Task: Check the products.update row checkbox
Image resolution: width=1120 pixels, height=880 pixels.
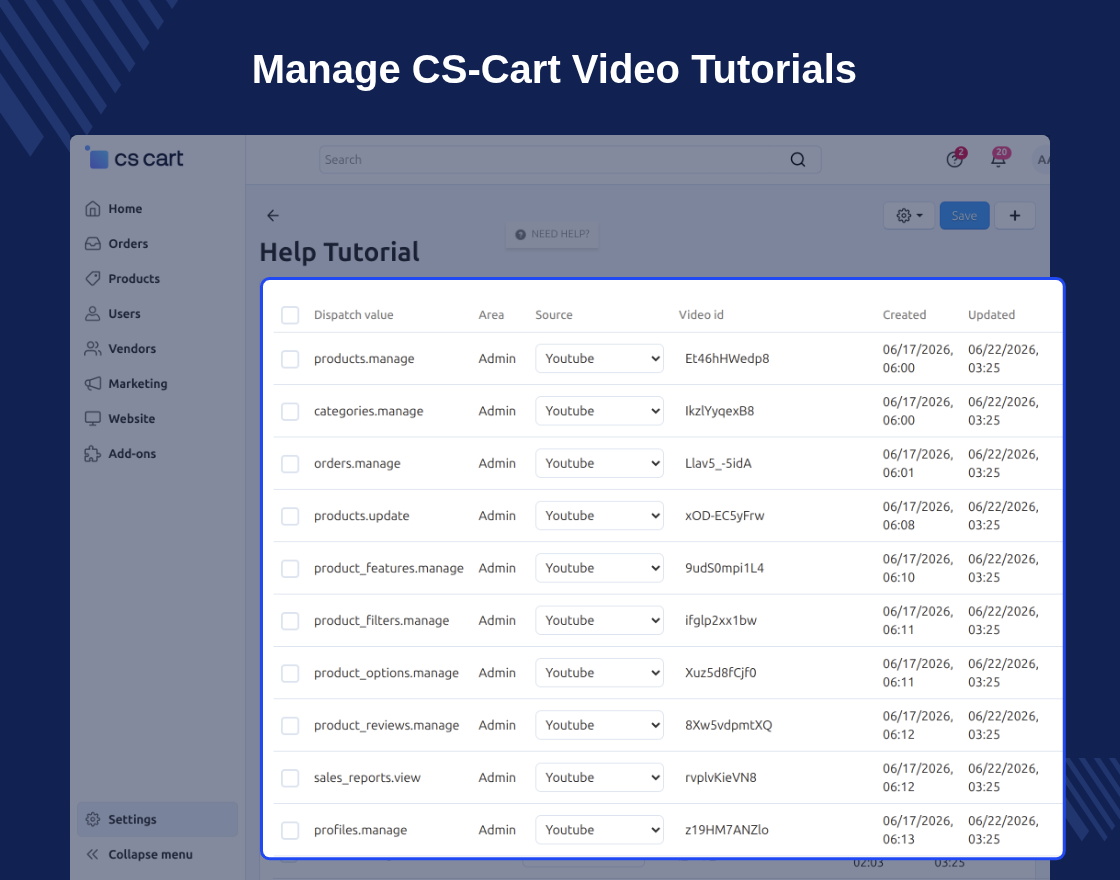Action: 290,516
